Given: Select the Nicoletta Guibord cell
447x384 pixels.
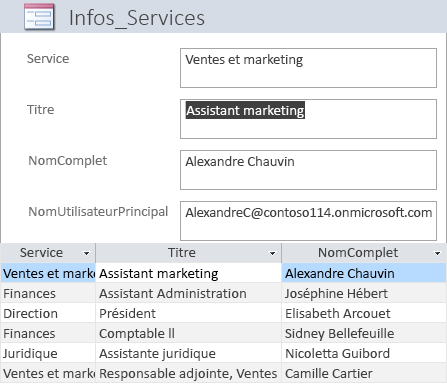Looking at the screenshot, I should click(x=364, y=353).
